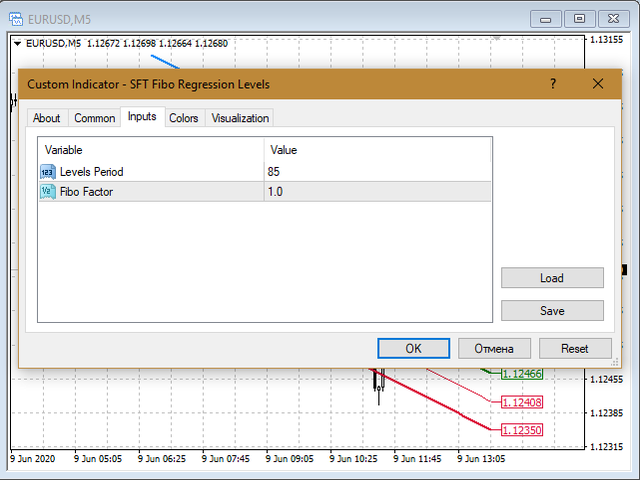Switch to the About tab
The height and width of the screenshot is (480, 640).
[46, 118]
